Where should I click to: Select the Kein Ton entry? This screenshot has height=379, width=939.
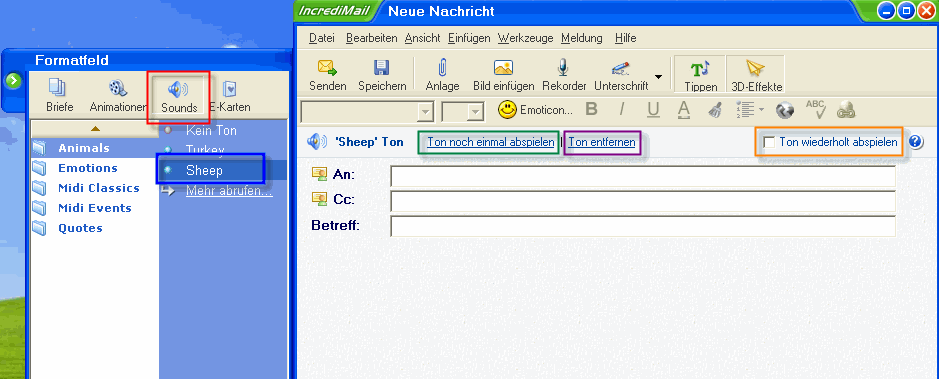click(211, 130)
